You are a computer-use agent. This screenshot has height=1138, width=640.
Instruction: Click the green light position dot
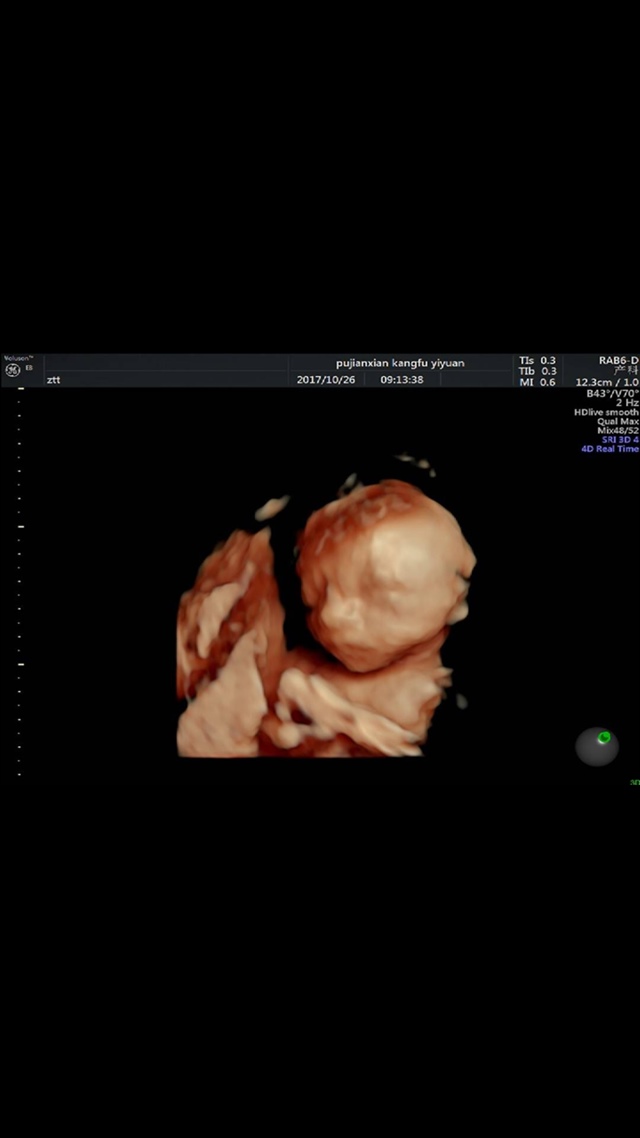604,738
